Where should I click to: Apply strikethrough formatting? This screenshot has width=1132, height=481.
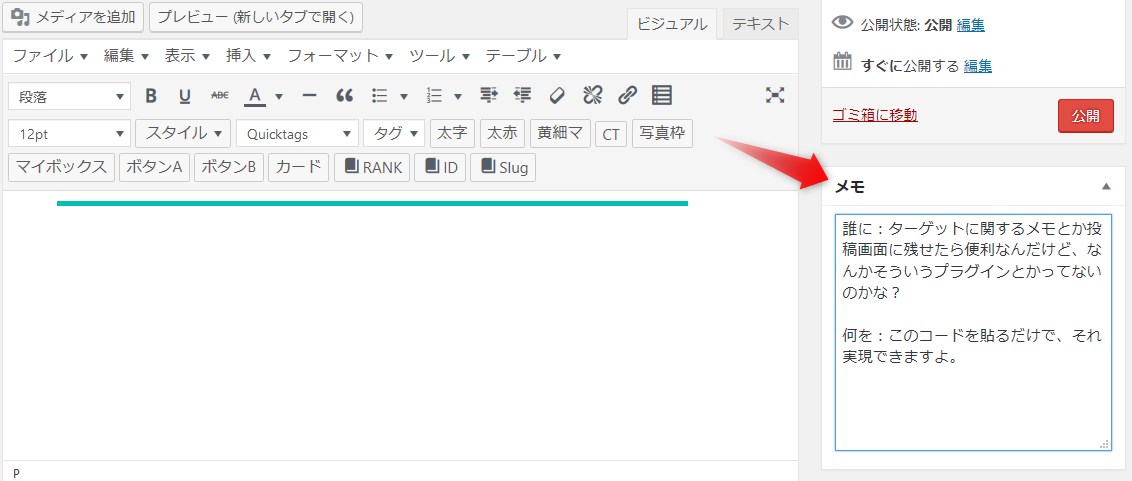[x=220, y=96]
